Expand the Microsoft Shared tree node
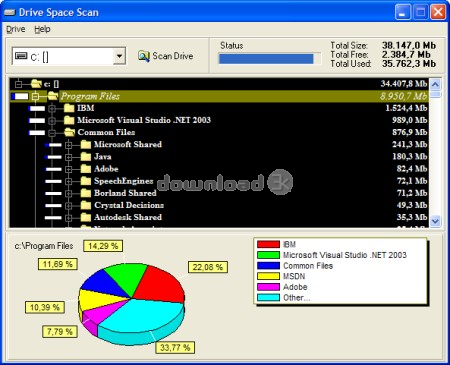450x365 pixels. [x=69, y=145]
